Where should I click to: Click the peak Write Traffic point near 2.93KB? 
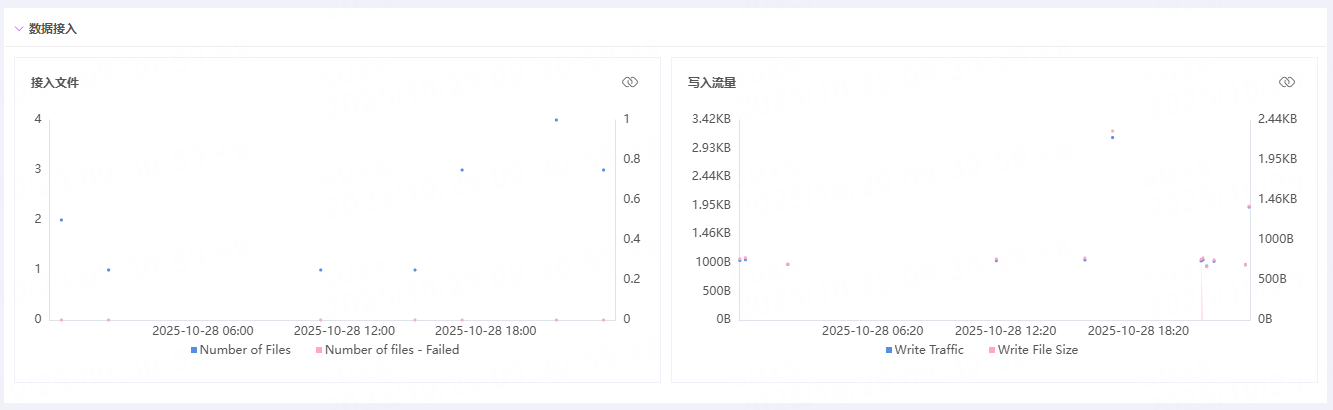[1112, 137]
